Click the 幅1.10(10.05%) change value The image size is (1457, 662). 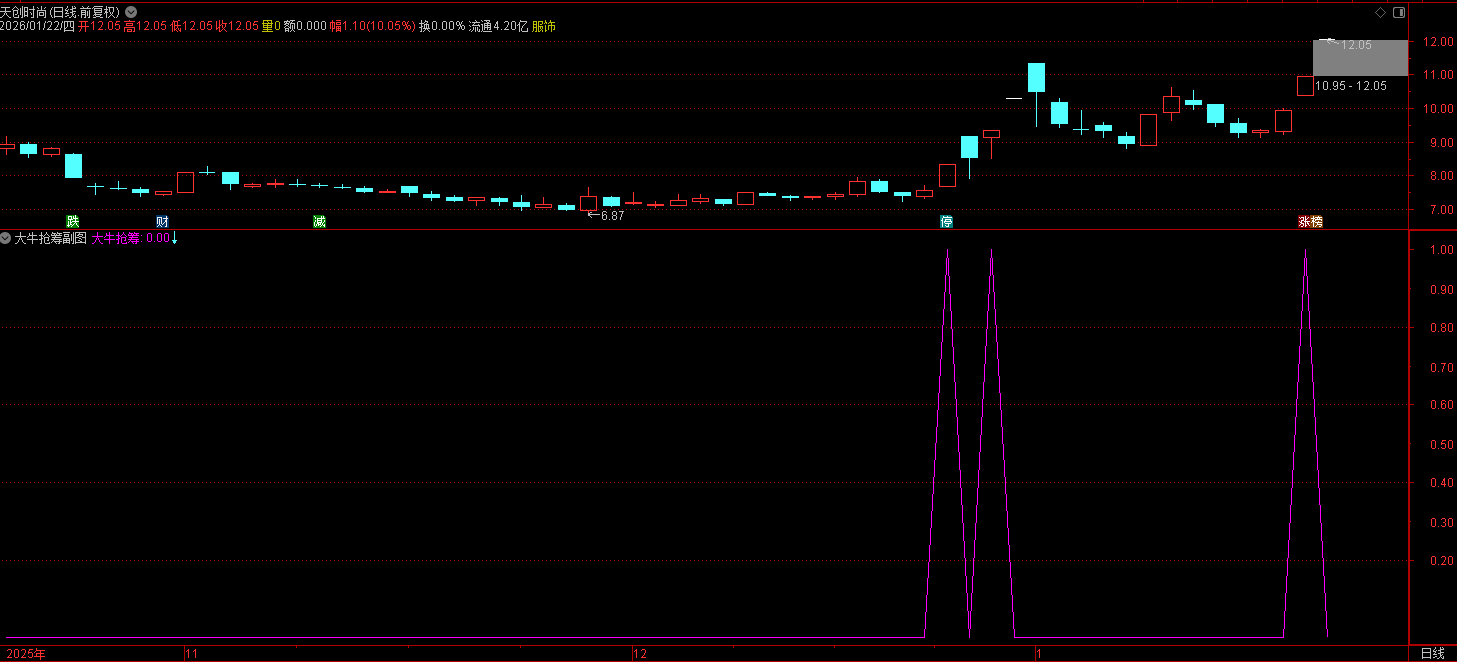(373, 27)
